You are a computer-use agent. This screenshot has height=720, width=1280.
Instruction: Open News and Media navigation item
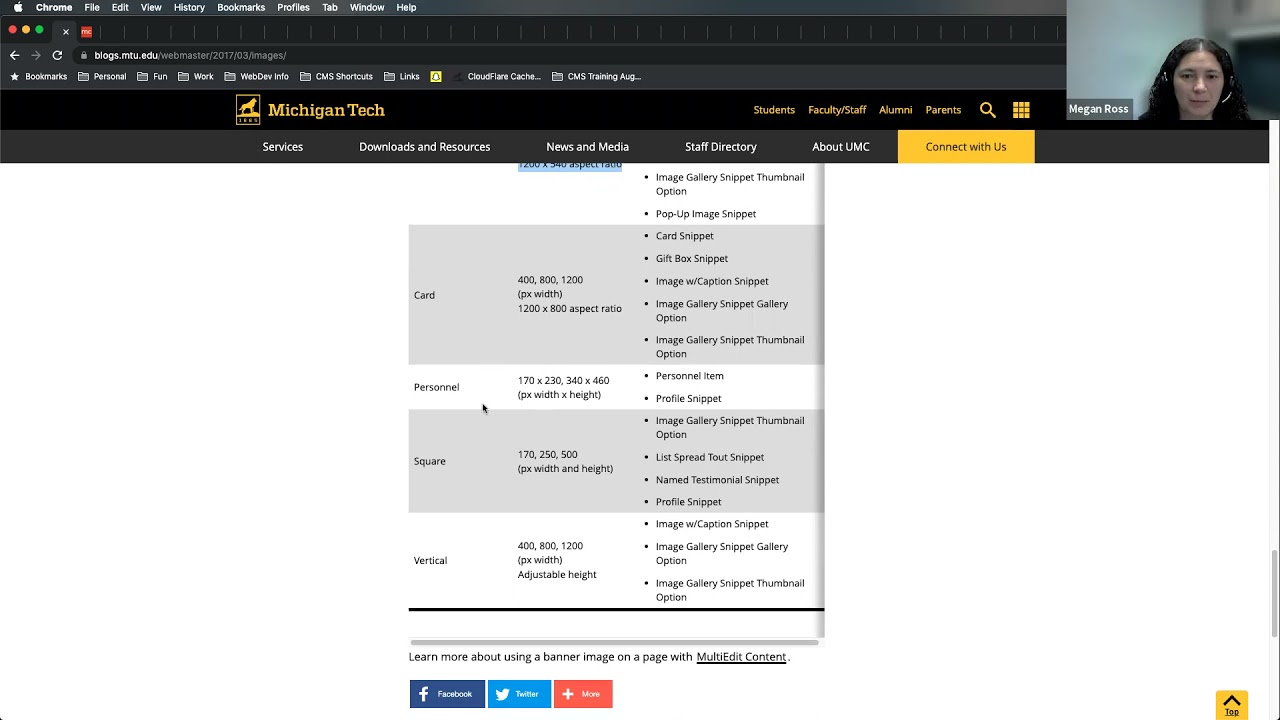588,147
